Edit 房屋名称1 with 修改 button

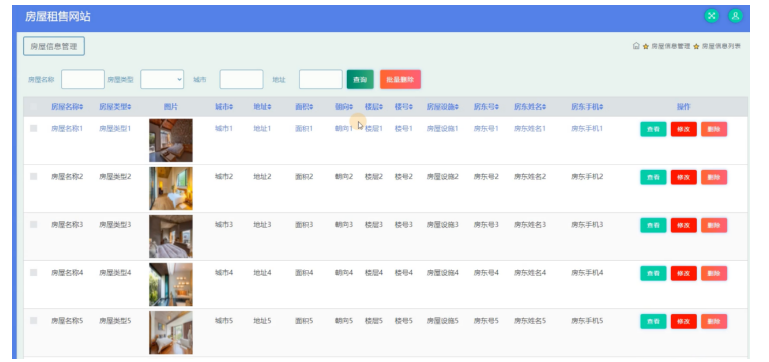[x=684, y=129]
